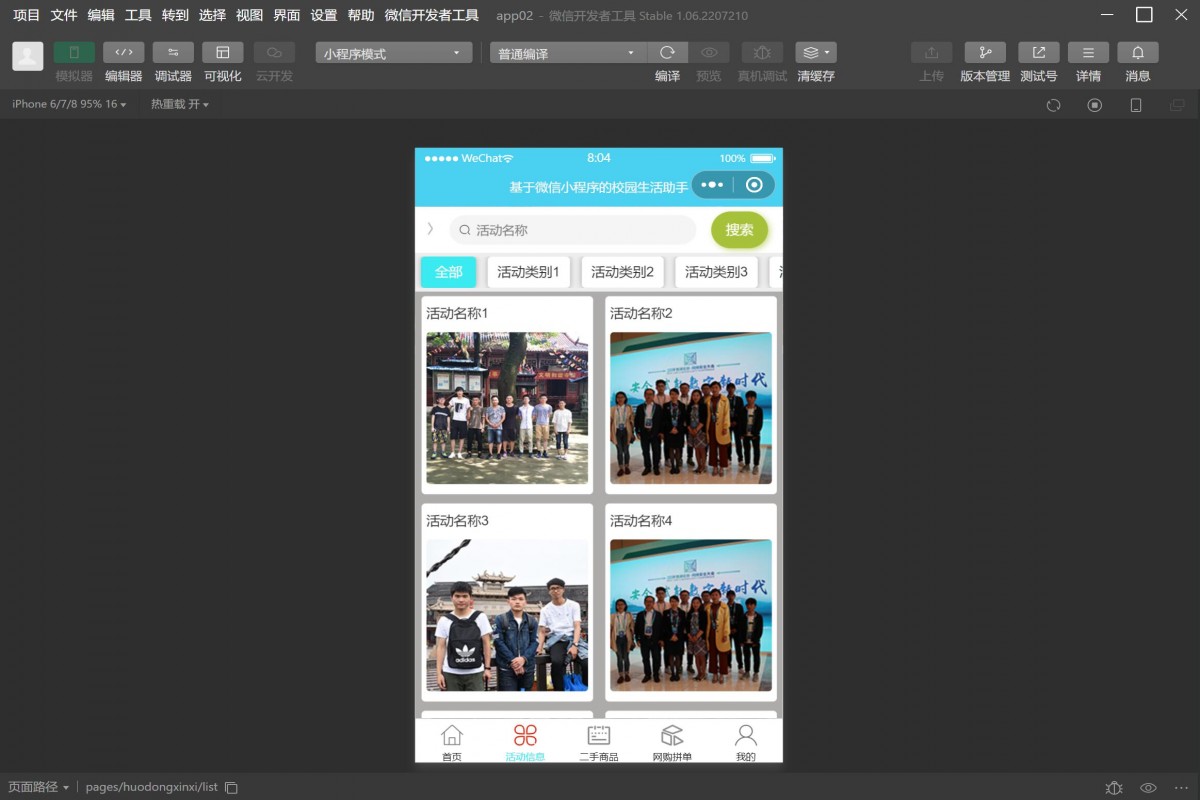Go to the 二手商品 bottom tab
Screen dimensions: 1200x800
[x=599, y=742]
